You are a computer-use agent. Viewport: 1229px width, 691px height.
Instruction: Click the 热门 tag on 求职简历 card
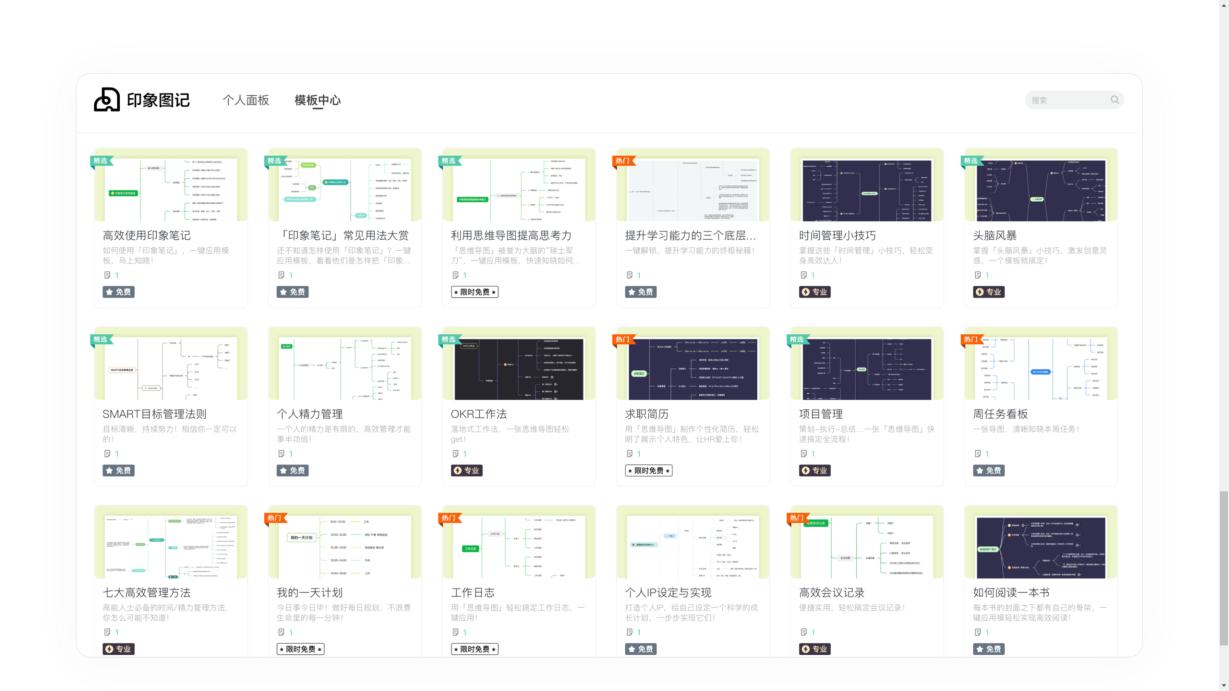[624, 340]
